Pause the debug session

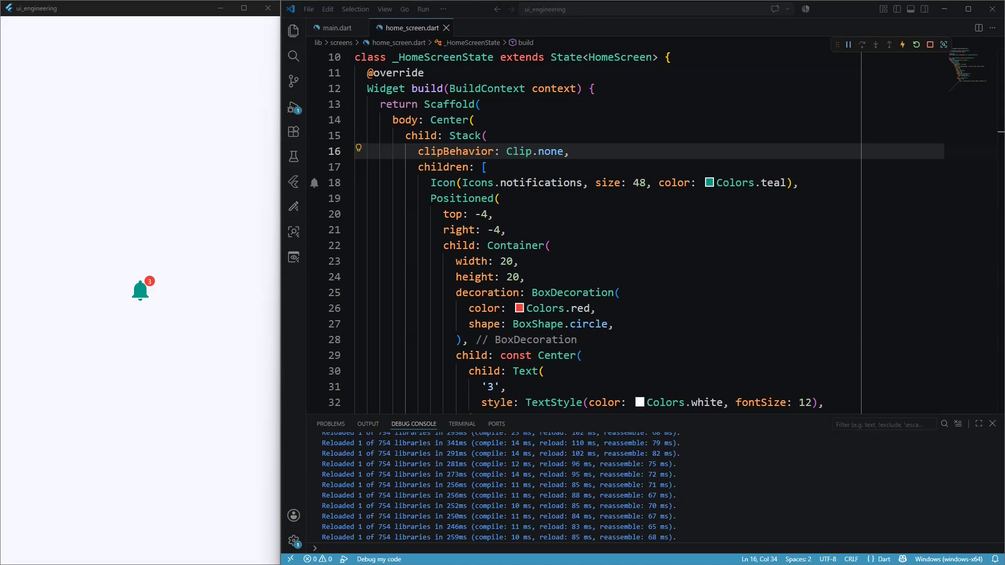coord(848,45)
